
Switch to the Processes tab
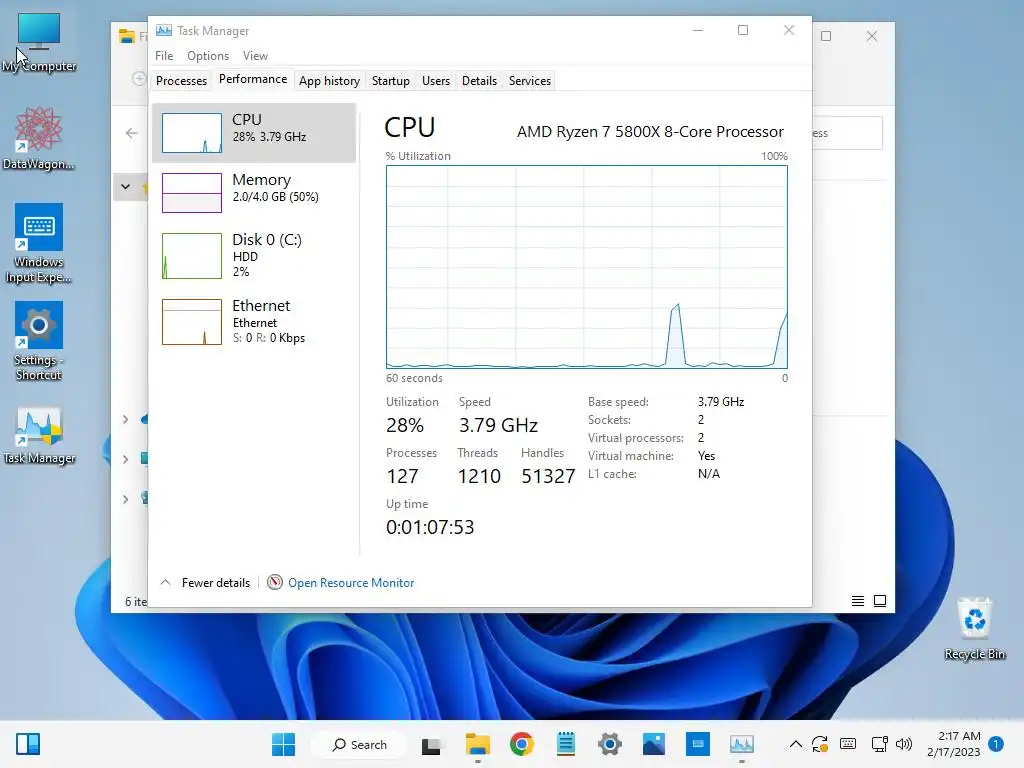point(181,80)
